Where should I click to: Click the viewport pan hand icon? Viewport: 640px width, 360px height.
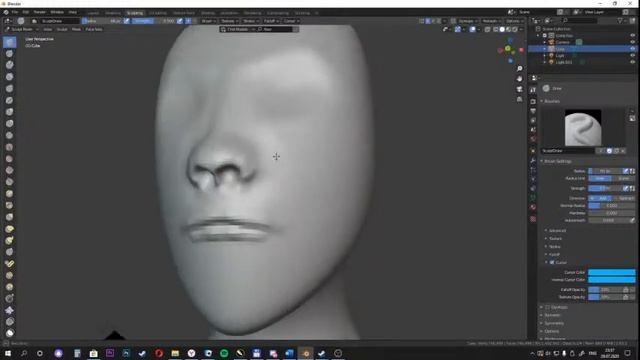(x=519, y=79)
